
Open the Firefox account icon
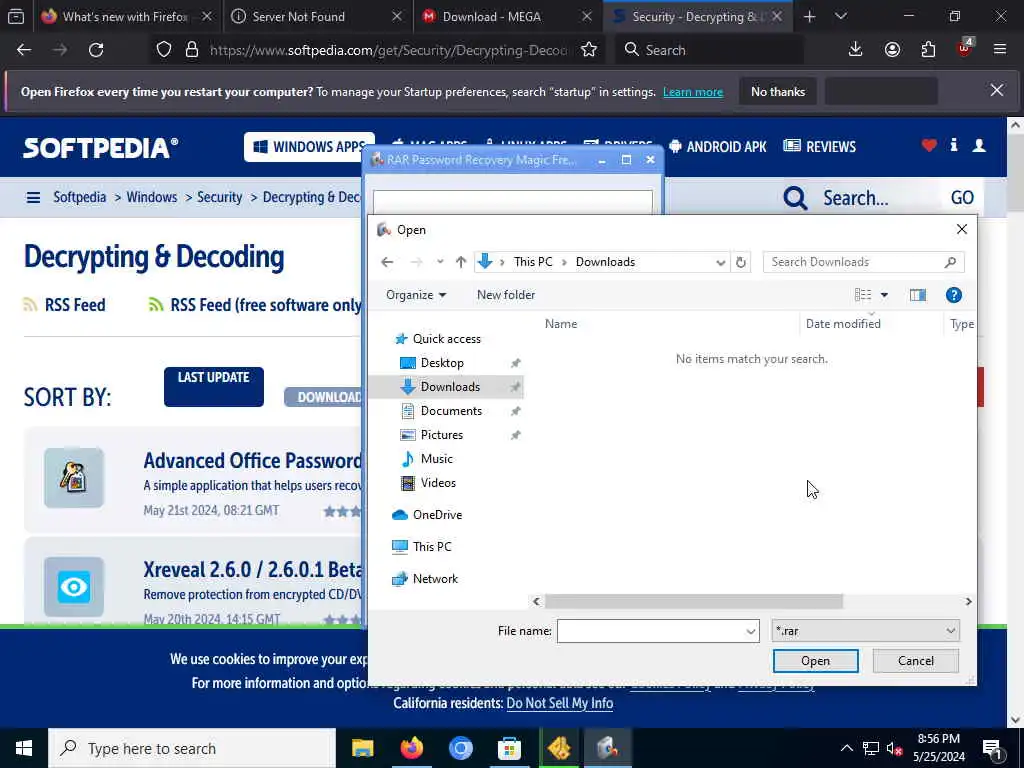click(x=892, y=50)
